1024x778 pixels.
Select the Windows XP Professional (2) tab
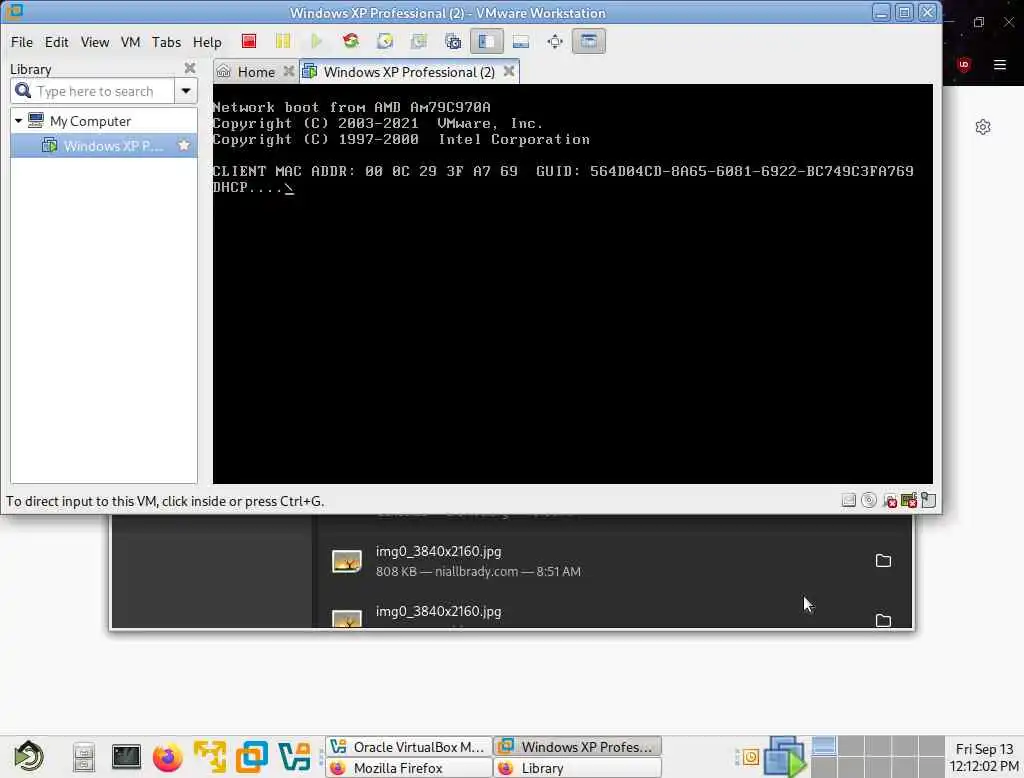click(409, 72)
